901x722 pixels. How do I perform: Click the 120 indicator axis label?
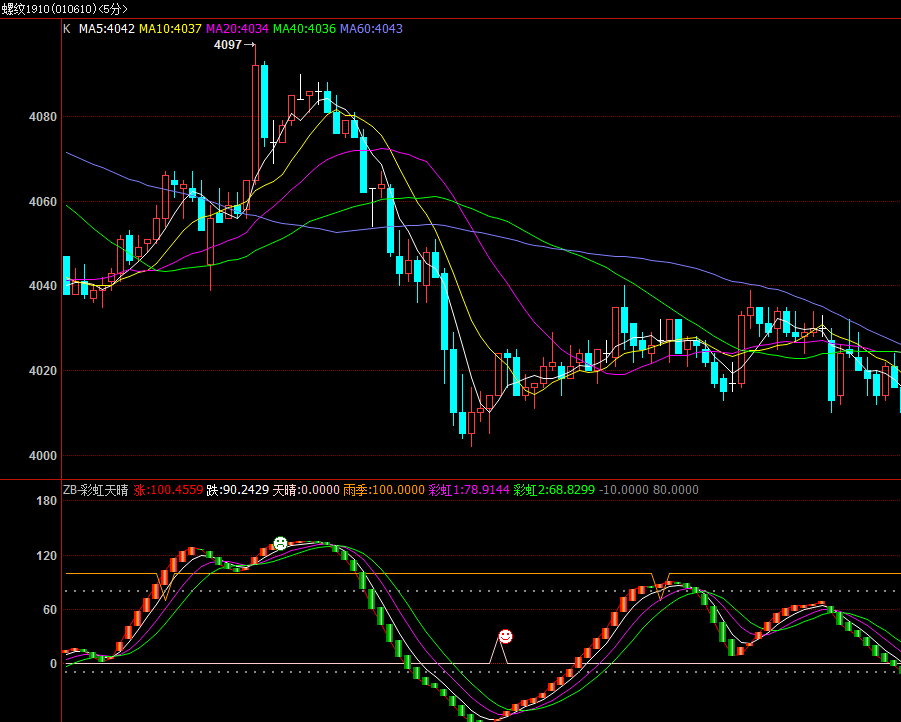pos(47,556)
